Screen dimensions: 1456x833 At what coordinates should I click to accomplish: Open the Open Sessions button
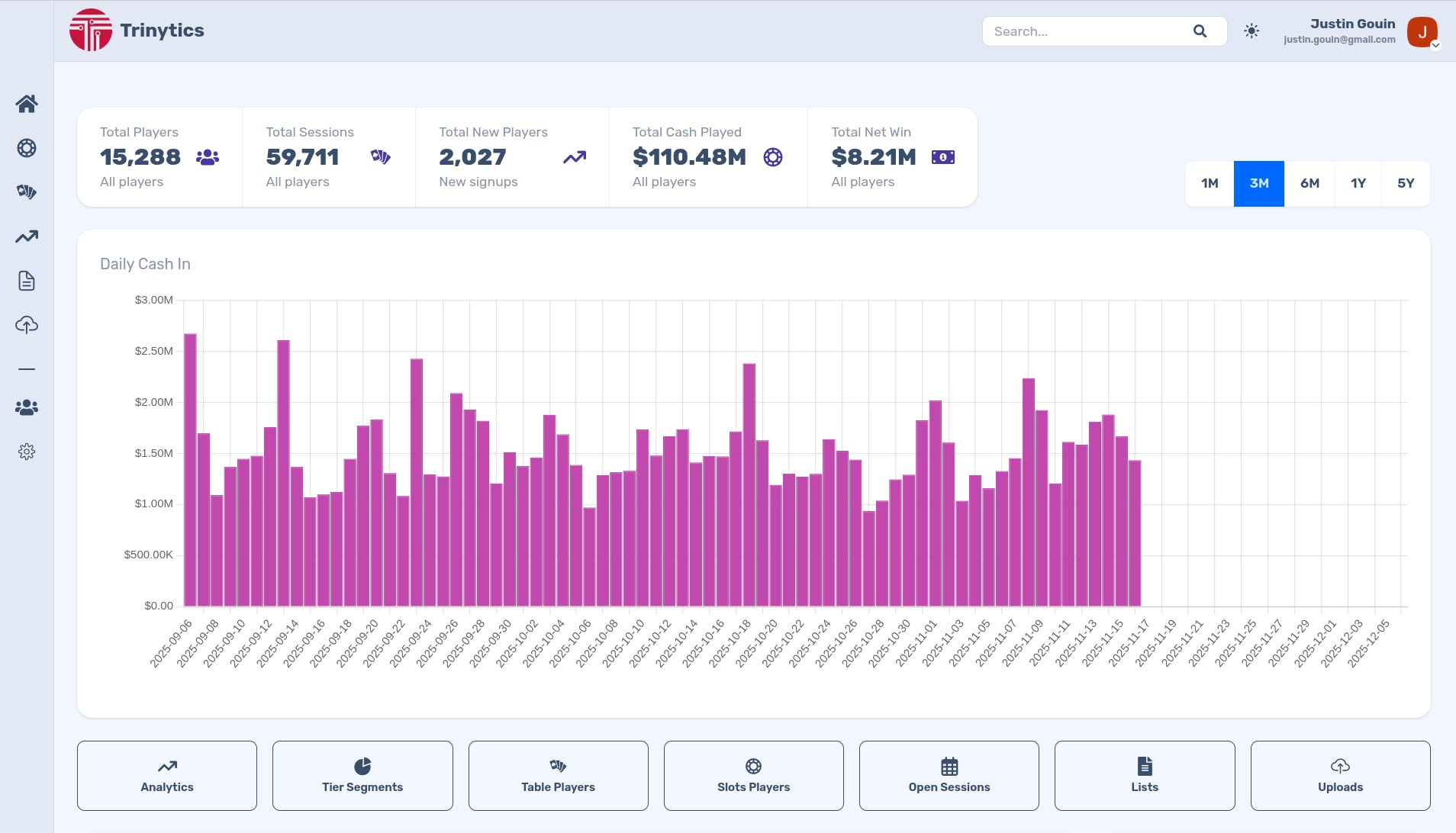[949, 776]
